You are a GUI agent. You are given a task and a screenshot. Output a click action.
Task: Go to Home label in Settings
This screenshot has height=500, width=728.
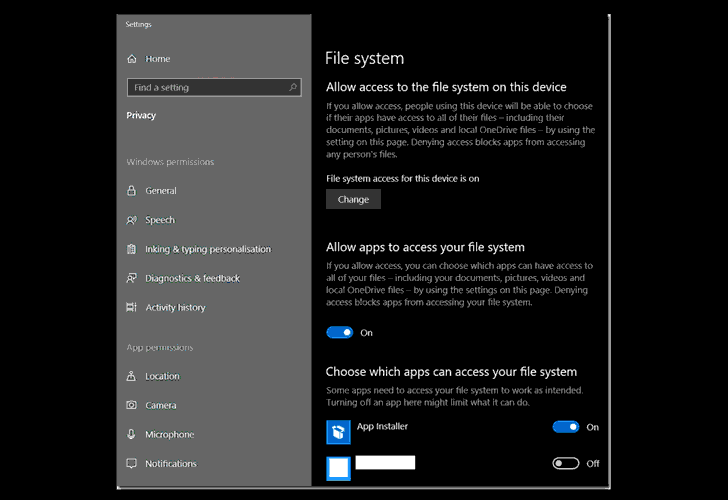(158, 59)
